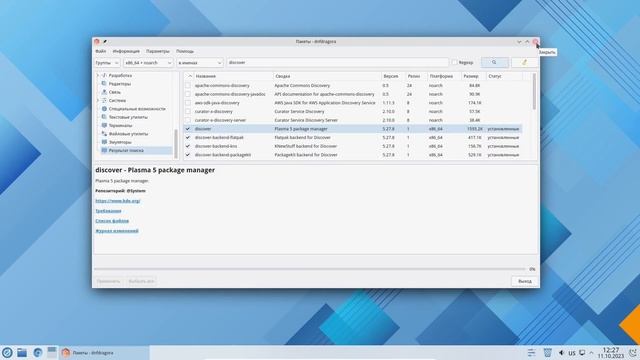Sort by the Размер column header

(x=473, y=76)
